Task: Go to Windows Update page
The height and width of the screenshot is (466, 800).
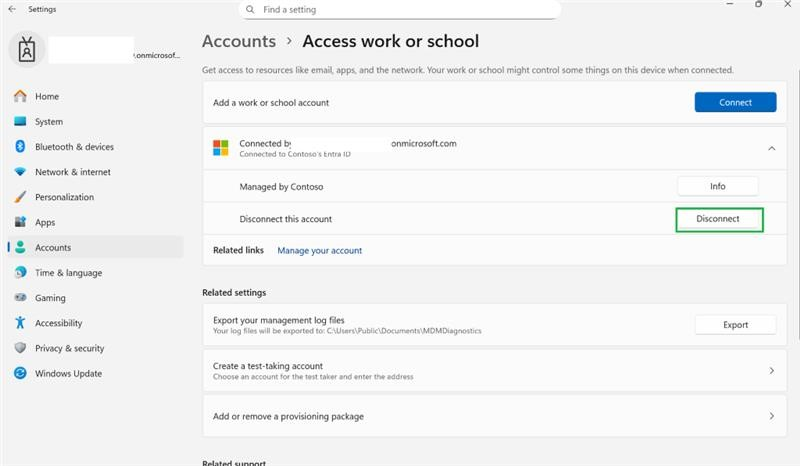Action: tap(93, 373)
